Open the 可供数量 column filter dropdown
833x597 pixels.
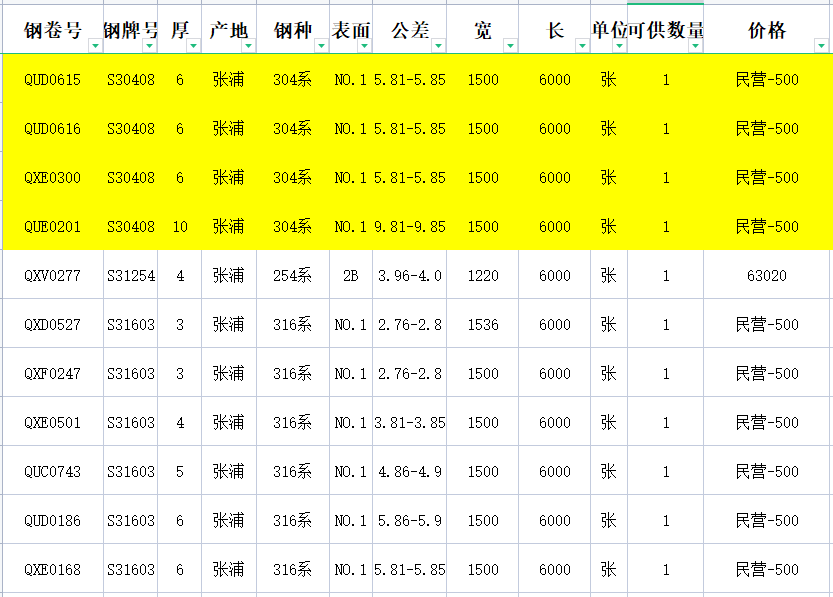(695, 46)
